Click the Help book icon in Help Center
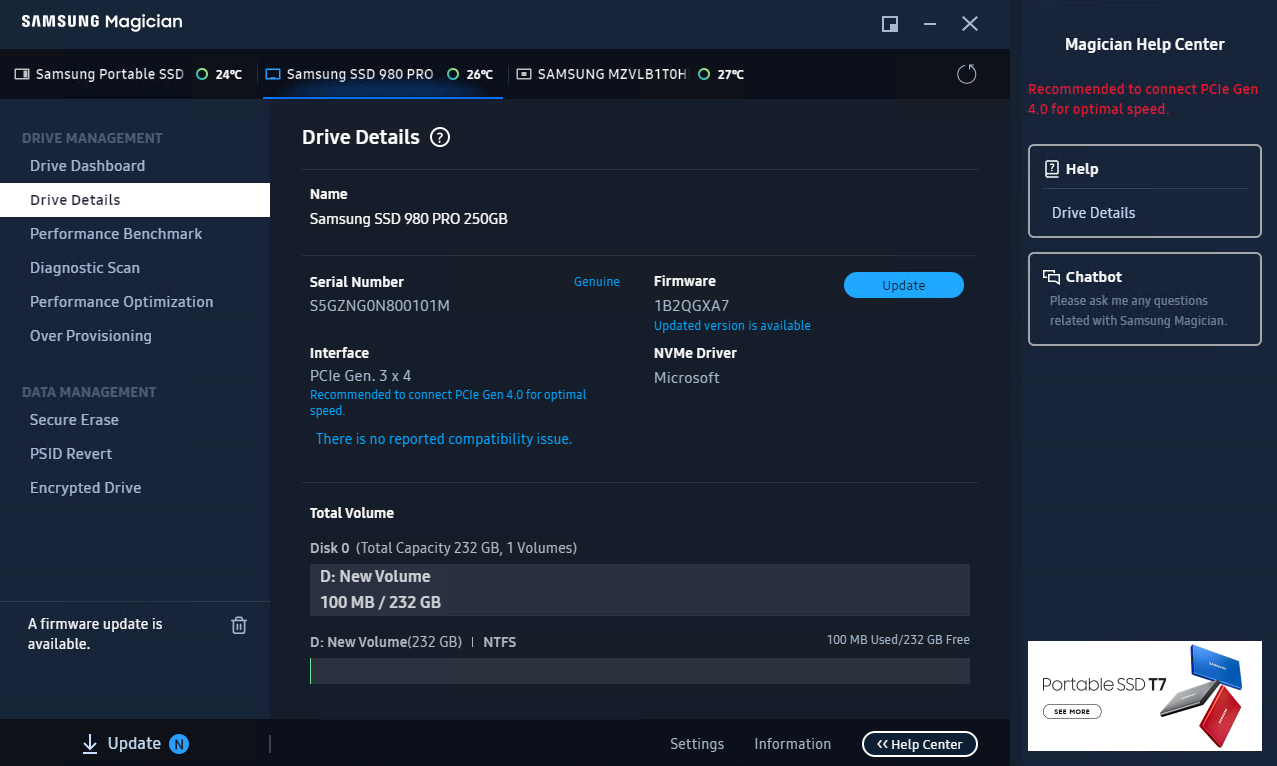This screenshot has height=766, width=1277. [x=1051, y=169]
